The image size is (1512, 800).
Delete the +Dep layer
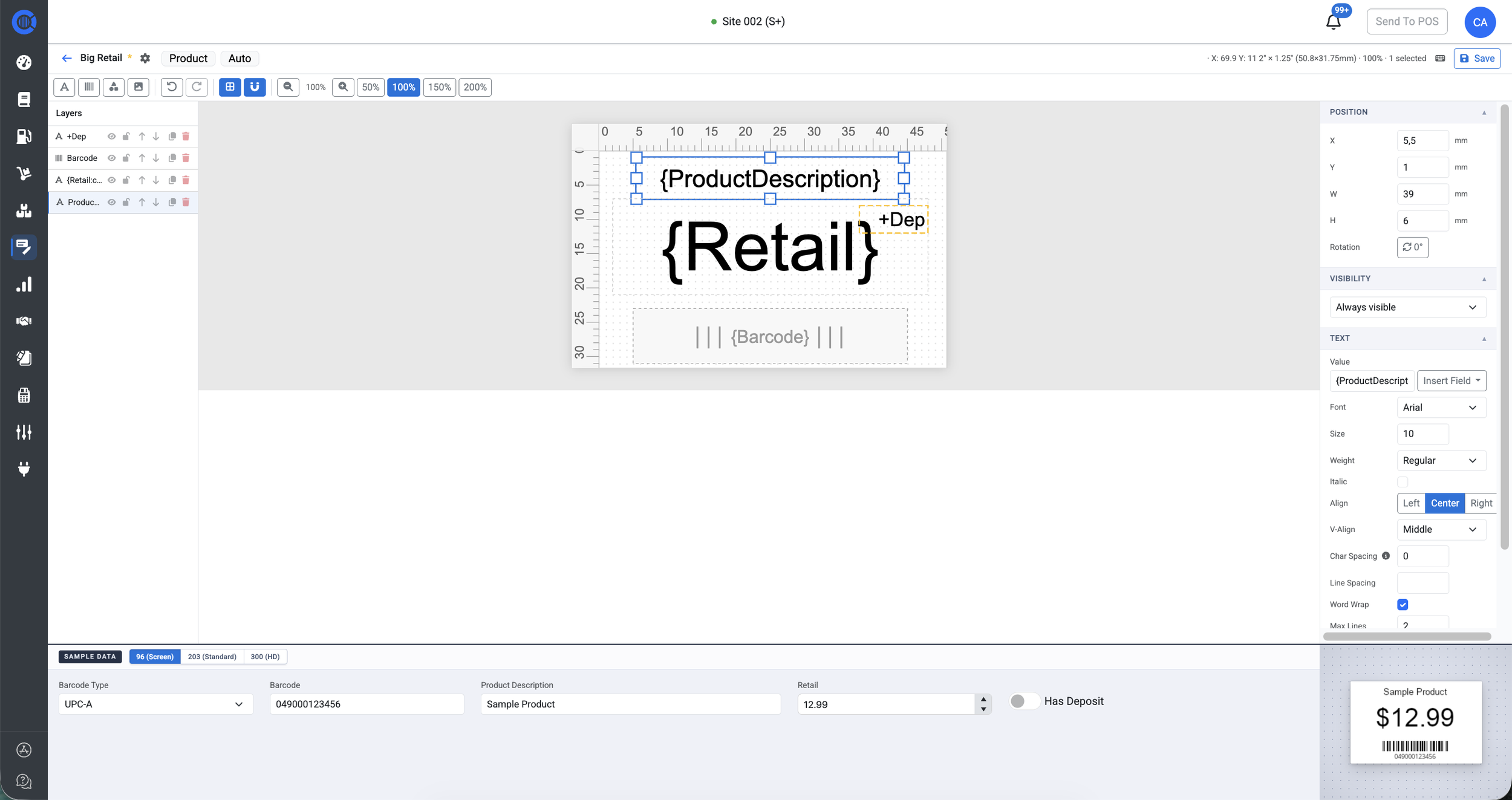186,137
